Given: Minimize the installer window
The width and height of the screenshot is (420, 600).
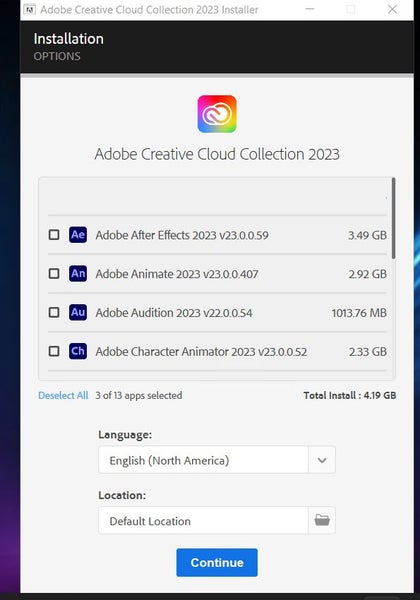Looking at the screenshot, I should click(x=310, y=10).
